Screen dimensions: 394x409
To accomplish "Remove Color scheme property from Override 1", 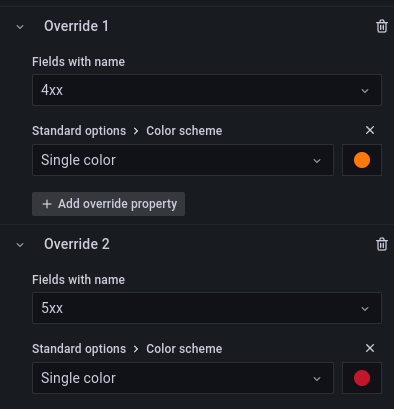I will pyautogui.click(x=370, y=130).
